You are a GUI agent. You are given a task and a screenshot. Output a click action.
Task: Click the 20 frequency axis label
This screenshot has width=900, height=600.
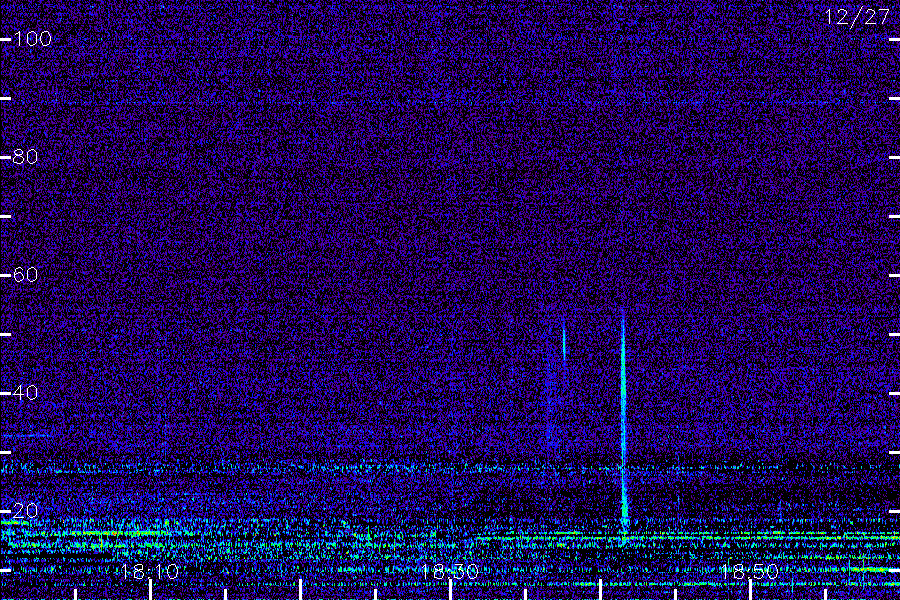tap(25, 510)
